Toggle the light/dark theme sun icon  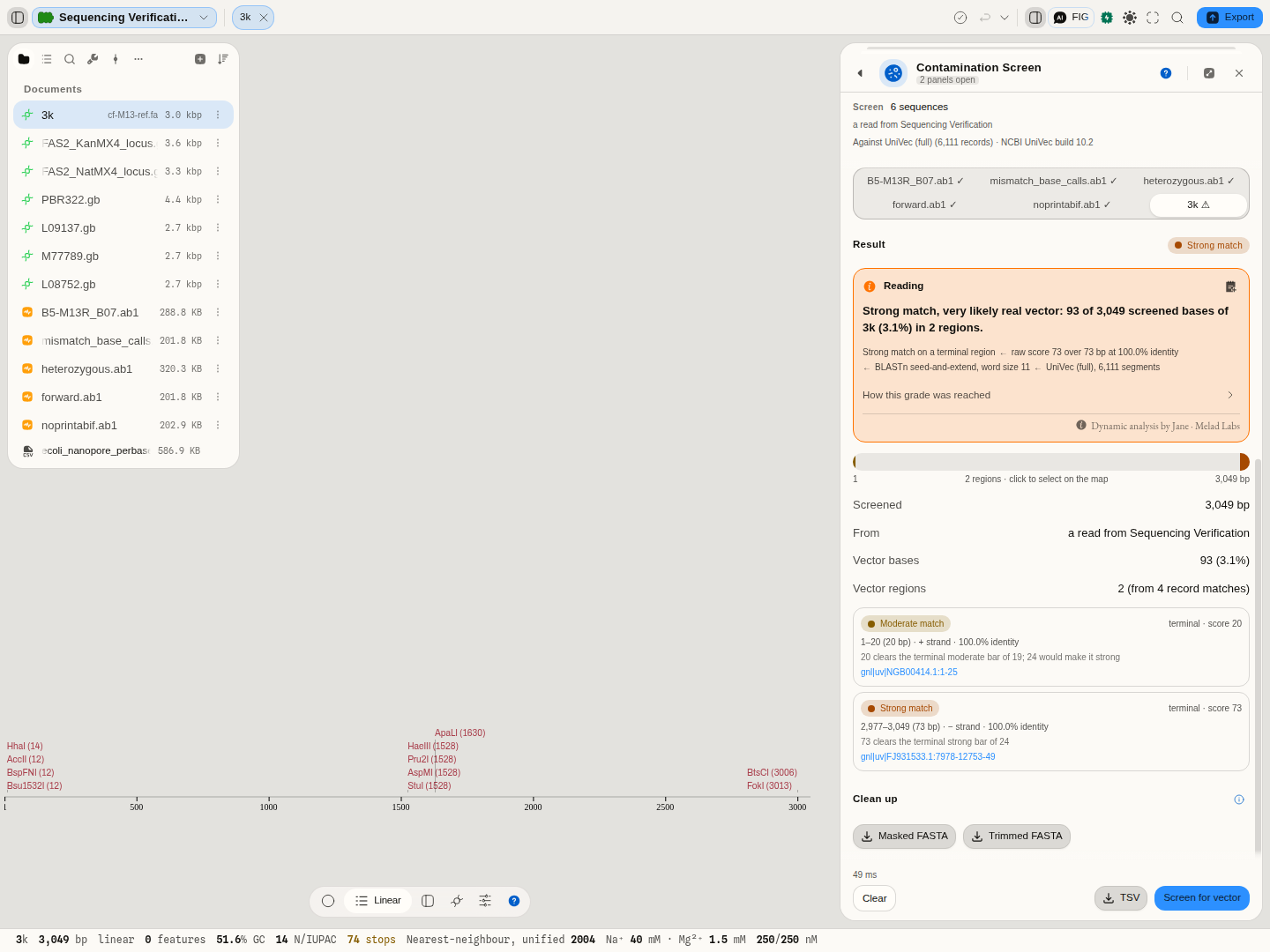1130,18
